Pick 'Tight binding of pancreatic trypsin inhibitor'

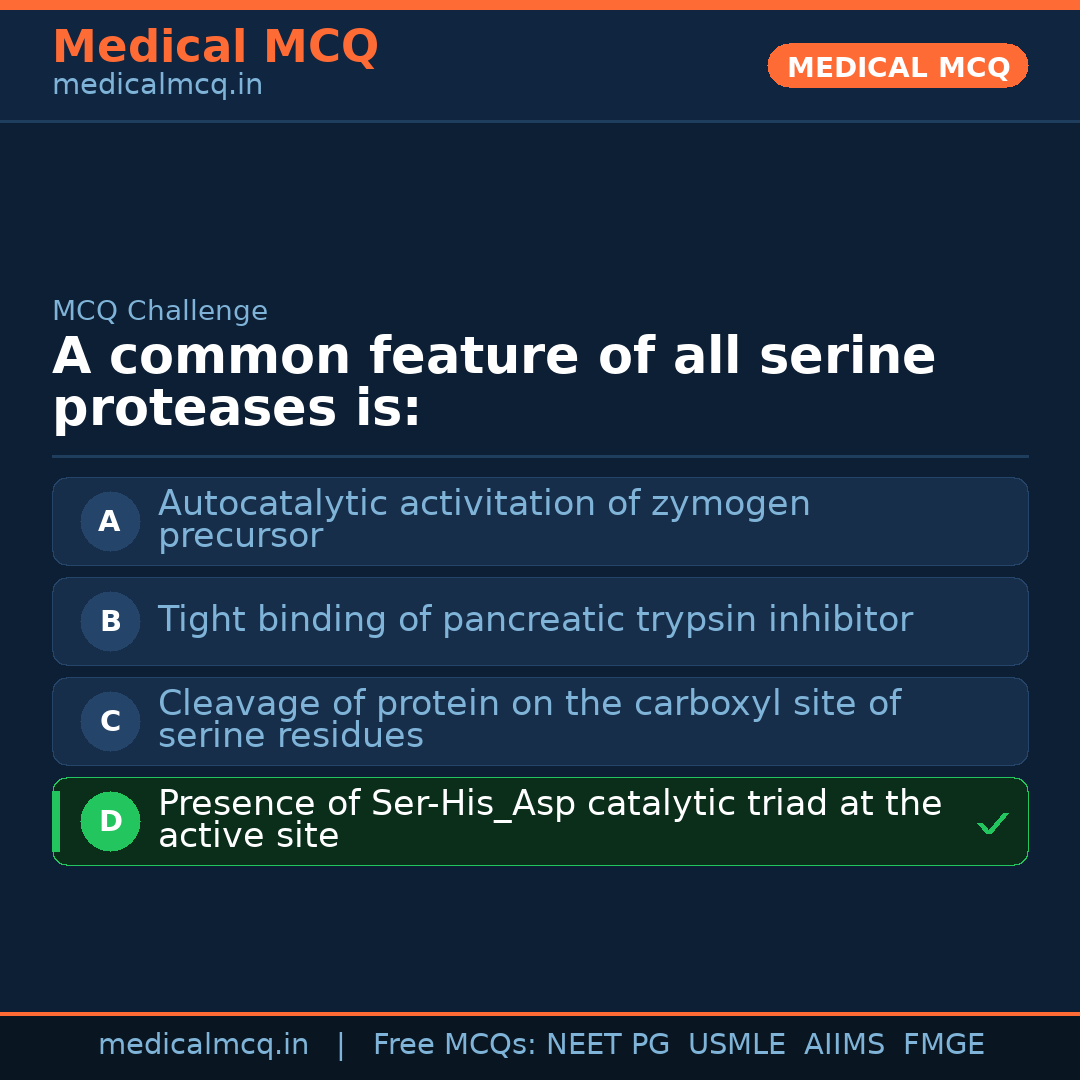[535, 620]
